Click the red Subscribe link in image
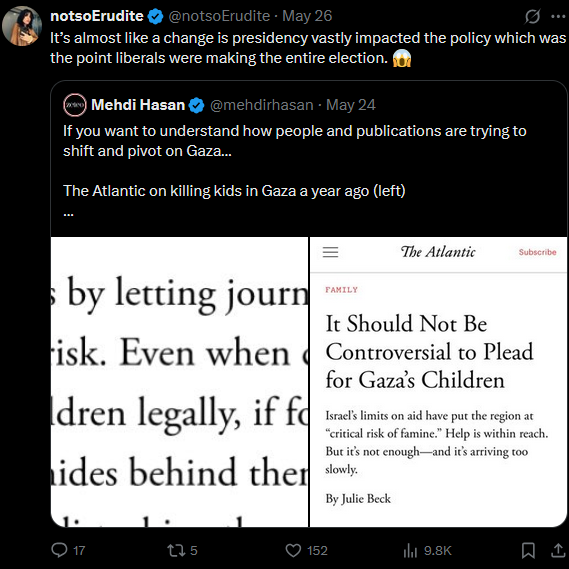Image resolution: width=569 pixels, height=569 pixels. point(537,252)
